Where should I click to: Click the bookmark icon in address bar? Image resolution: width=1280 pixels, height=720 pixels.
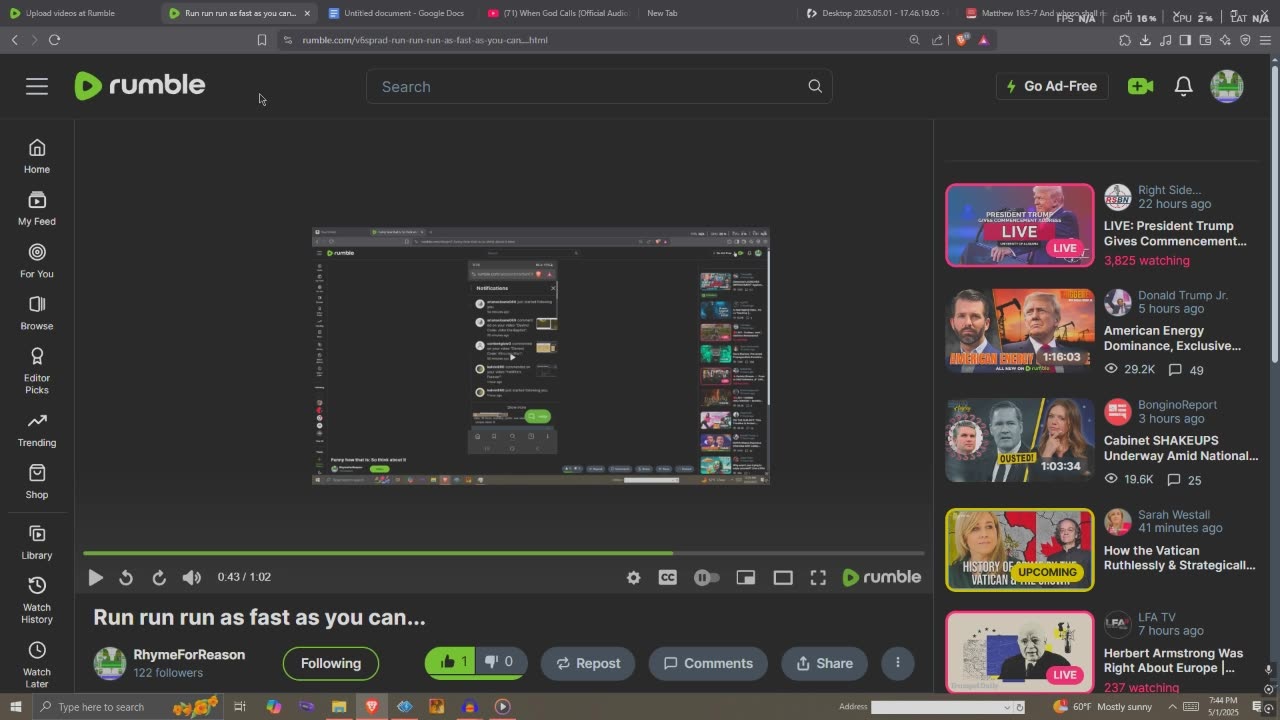tap(262, 40)
